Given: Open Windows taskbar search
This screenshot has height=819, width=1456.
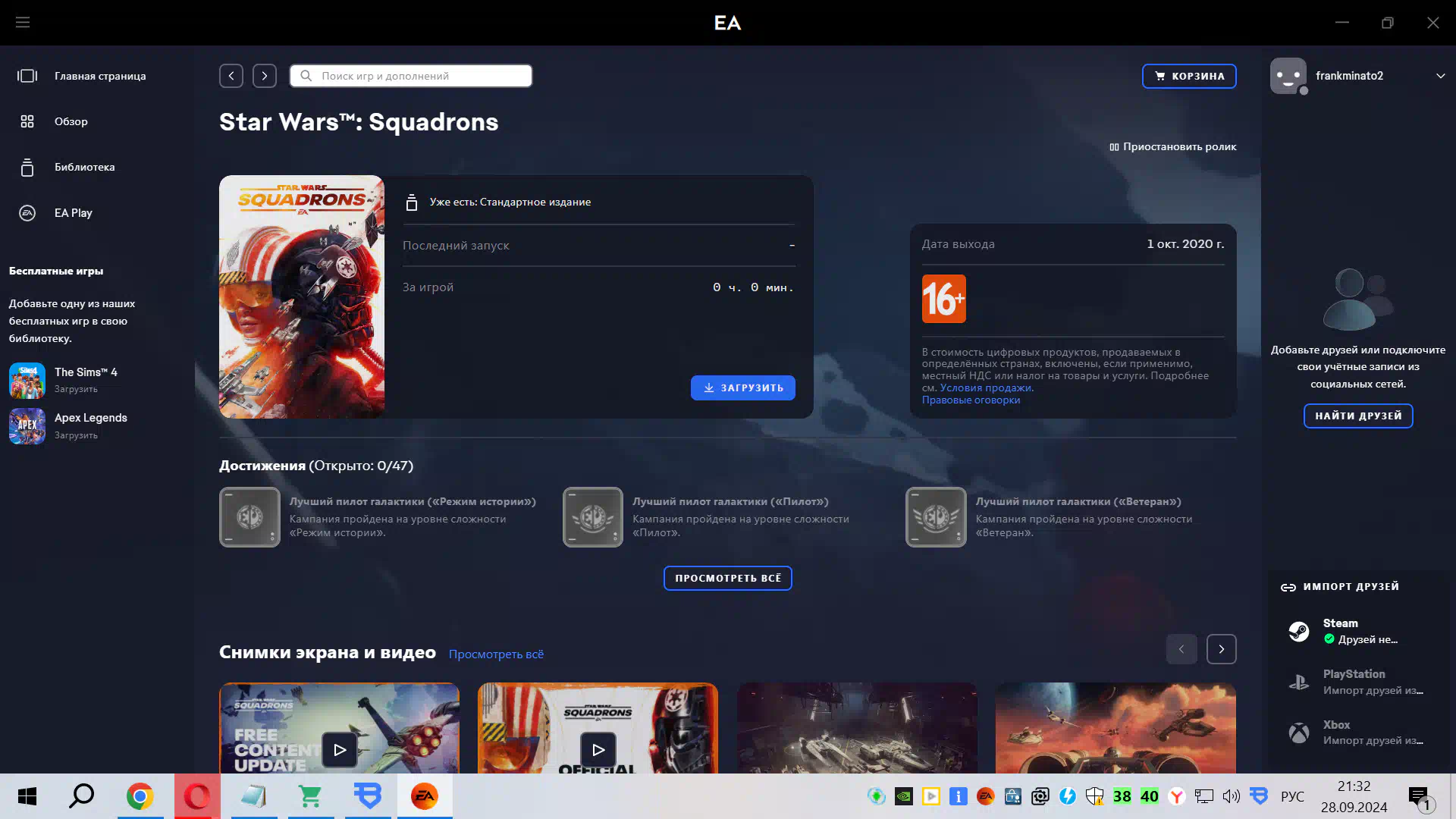Looking at the screenshot, I should [82, 796].
